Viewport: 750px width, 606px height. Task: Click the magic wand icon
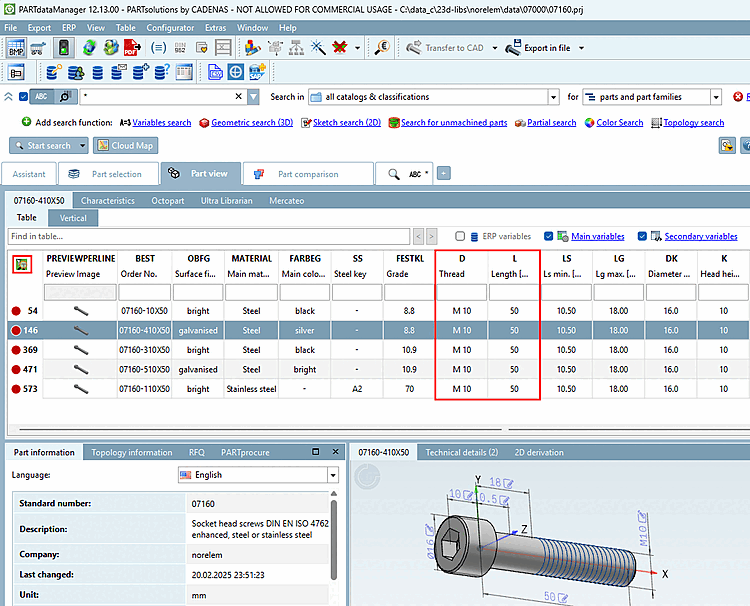coord(318,48)
